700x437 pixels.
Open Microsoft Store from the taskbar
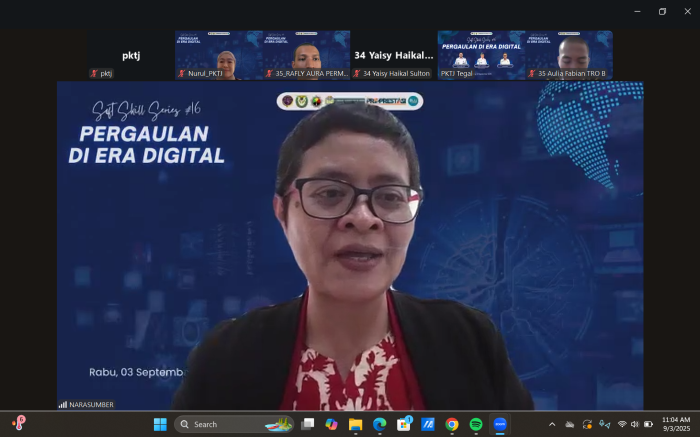point(404,424)
